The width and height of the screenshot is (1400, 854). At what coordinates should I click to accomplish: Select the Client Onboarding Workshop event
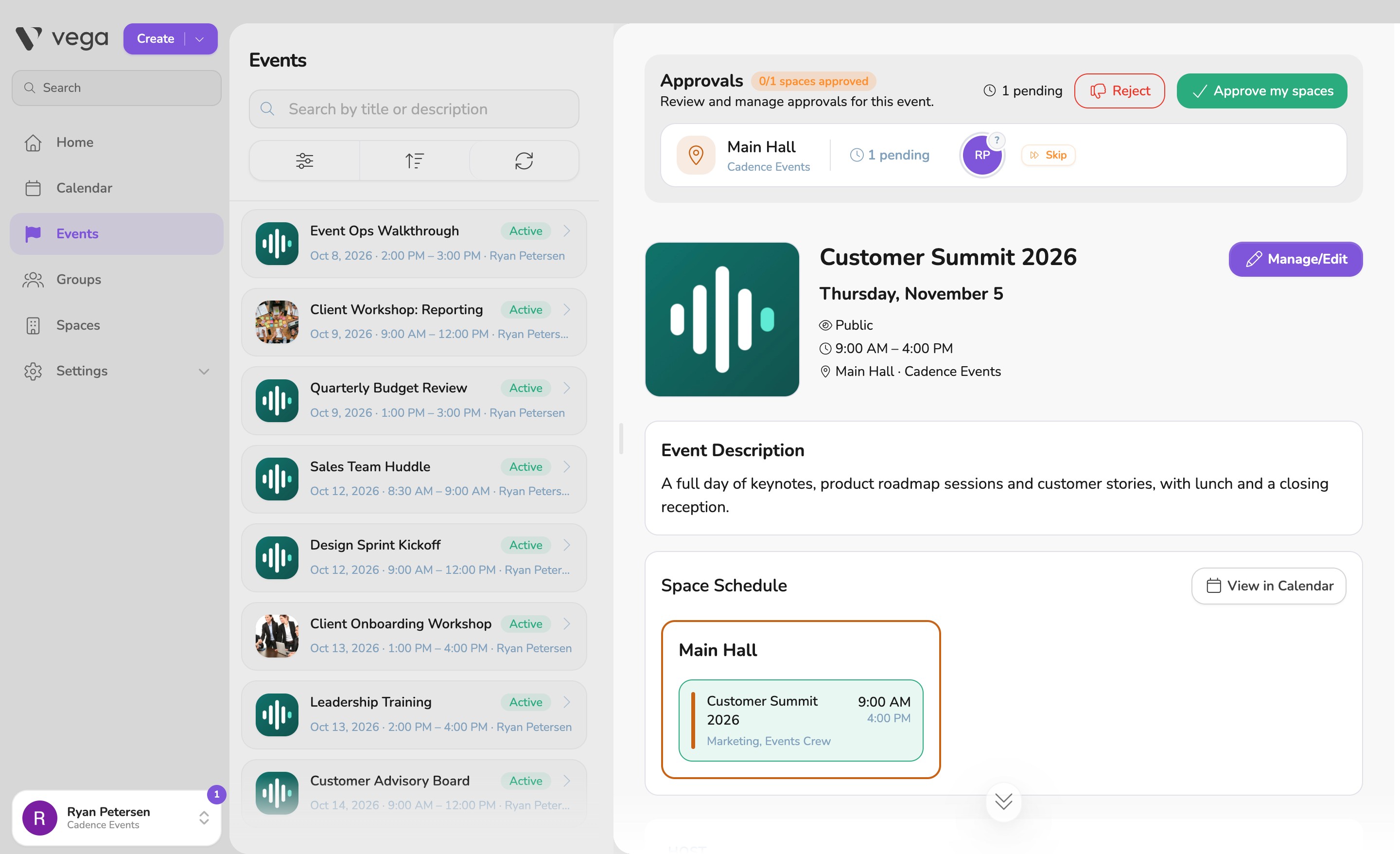(414, 636)
